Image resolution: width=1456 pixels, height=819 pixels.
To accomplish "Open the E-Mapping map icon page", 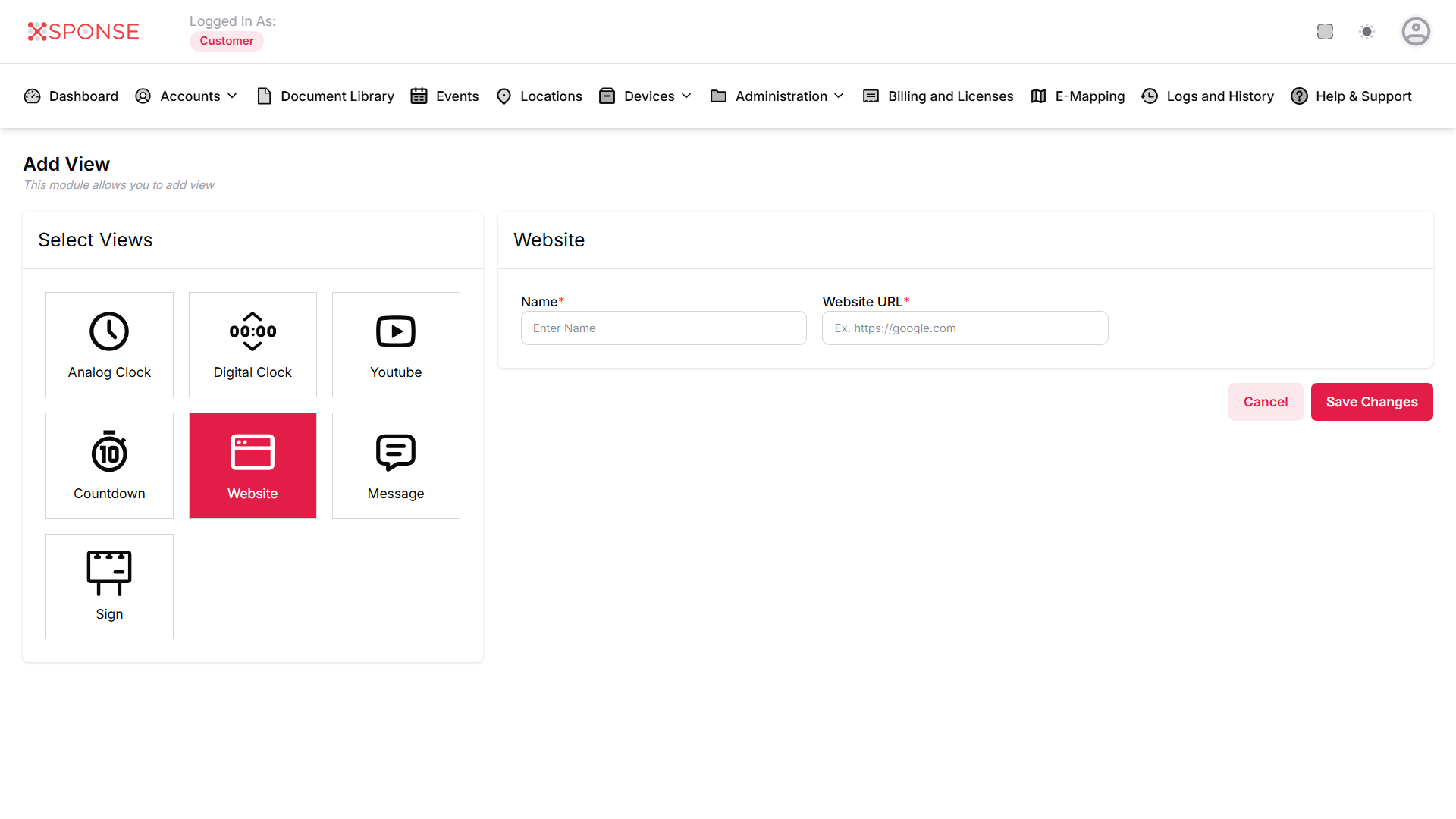I will (x=1078, y=96).
